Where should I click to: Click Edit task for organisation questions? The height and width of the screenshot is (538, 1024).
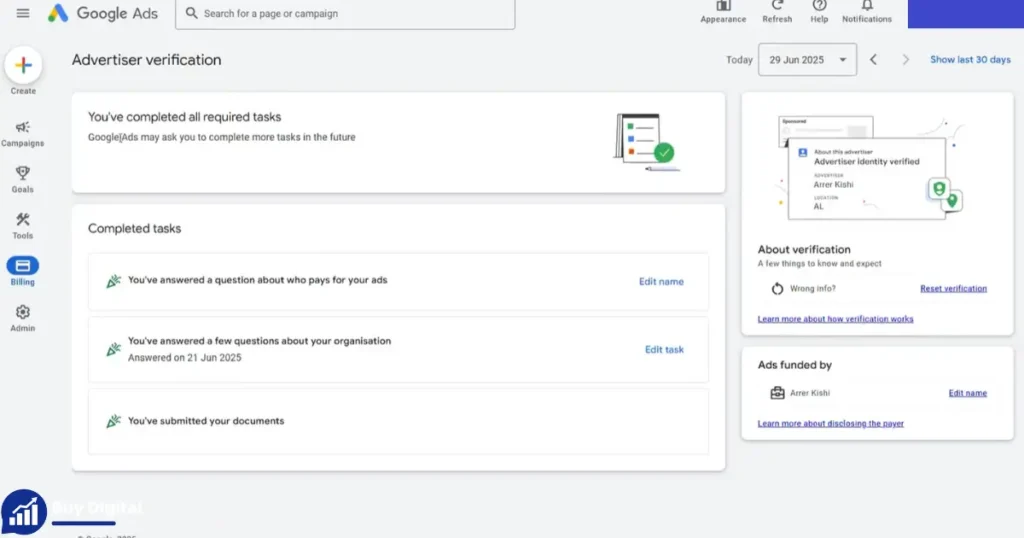click(x=664, y=349)
